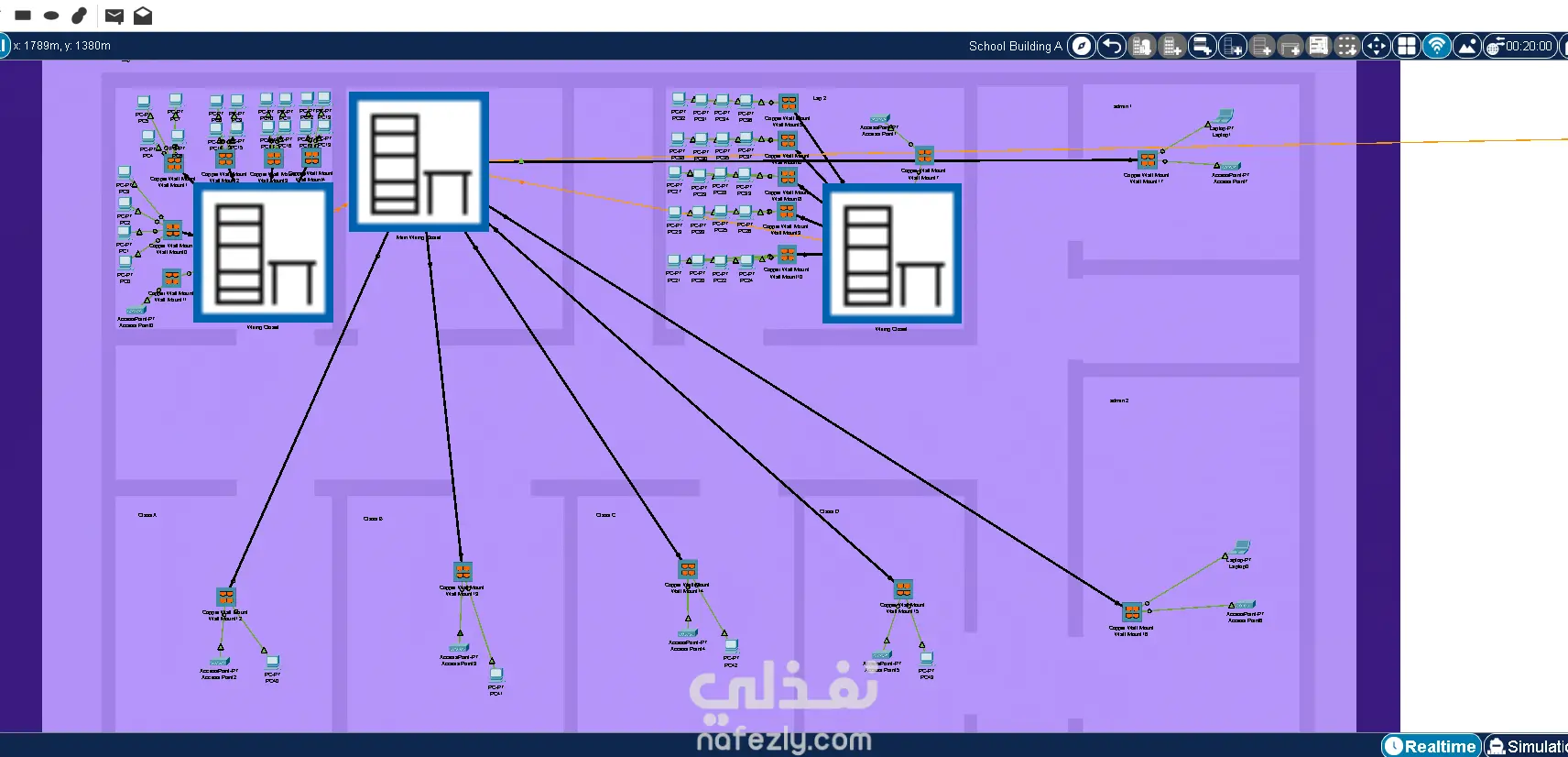Screen dimensions: 1568x757
Task: Select Copper Wall Mount7 above right closet
Action: click(925, 156)
